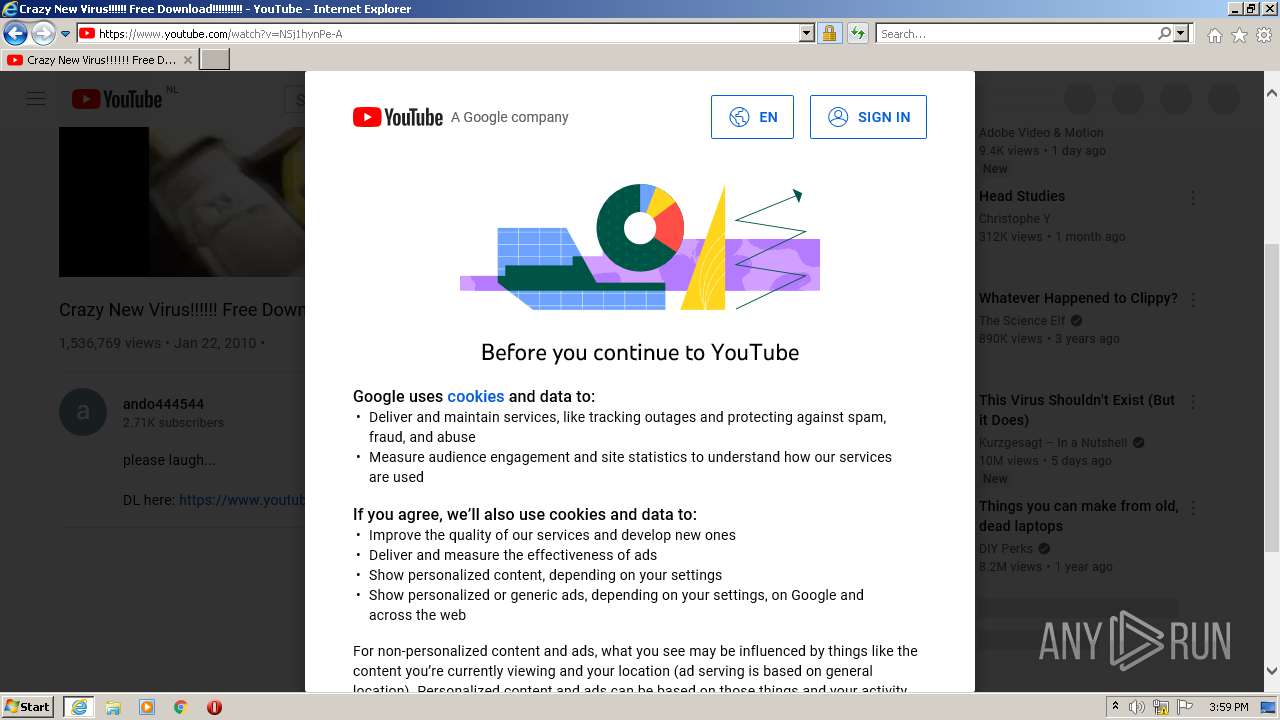
Task: Click the Internet Explorer back arrow
Action: pyautogui.click(x=15, y=34)
